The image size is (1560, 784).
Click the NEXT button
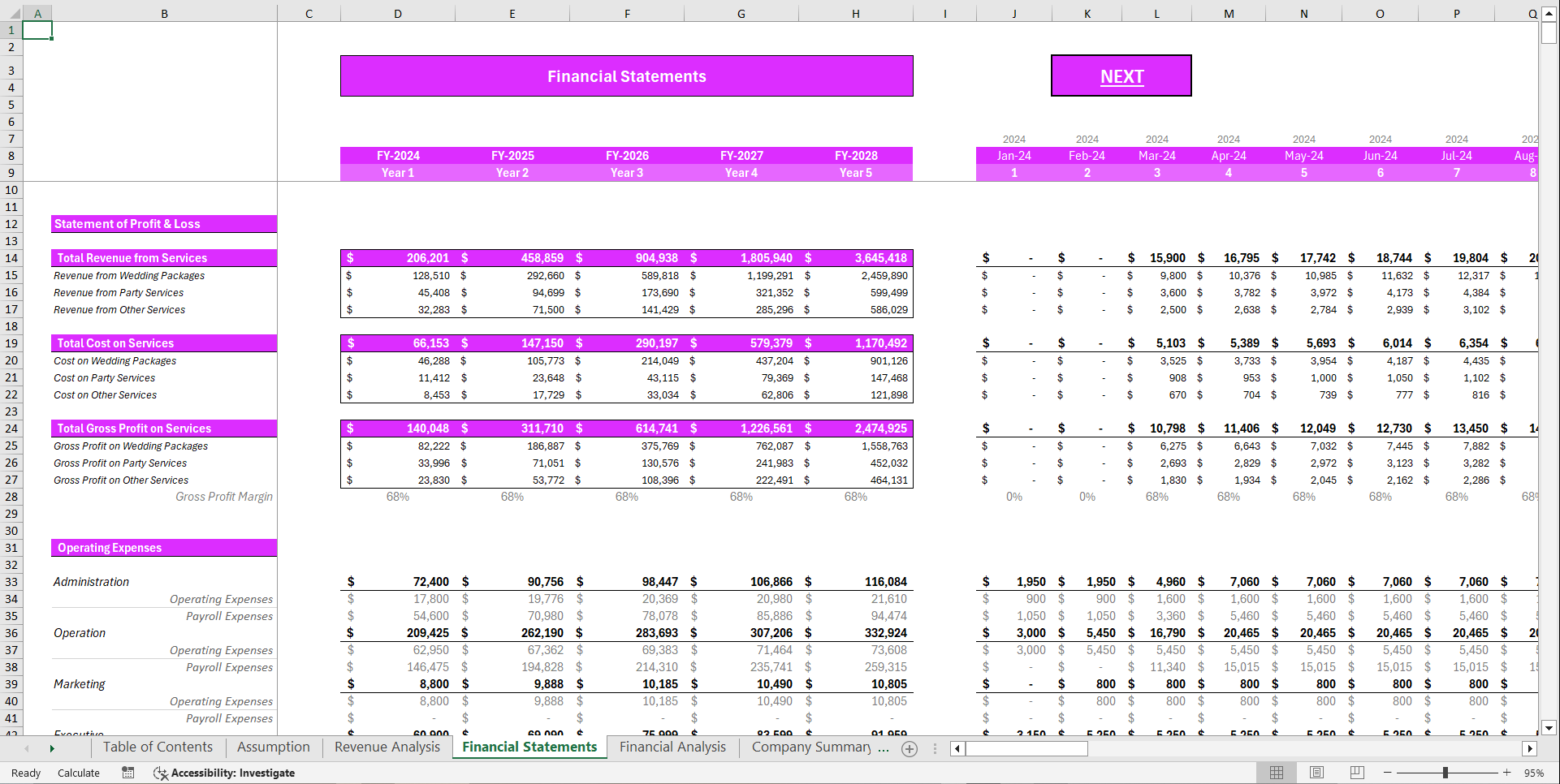point(1121,75)
